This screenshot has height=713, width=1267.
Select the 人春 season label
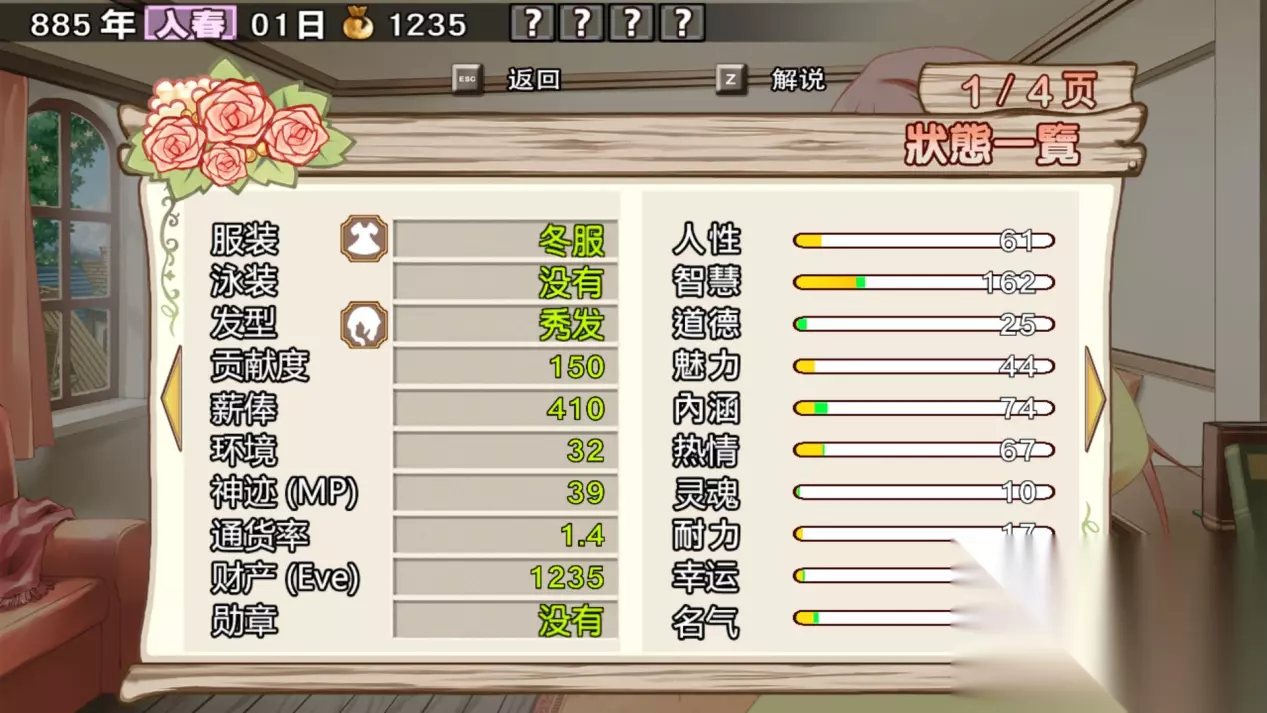pos(191,24)
